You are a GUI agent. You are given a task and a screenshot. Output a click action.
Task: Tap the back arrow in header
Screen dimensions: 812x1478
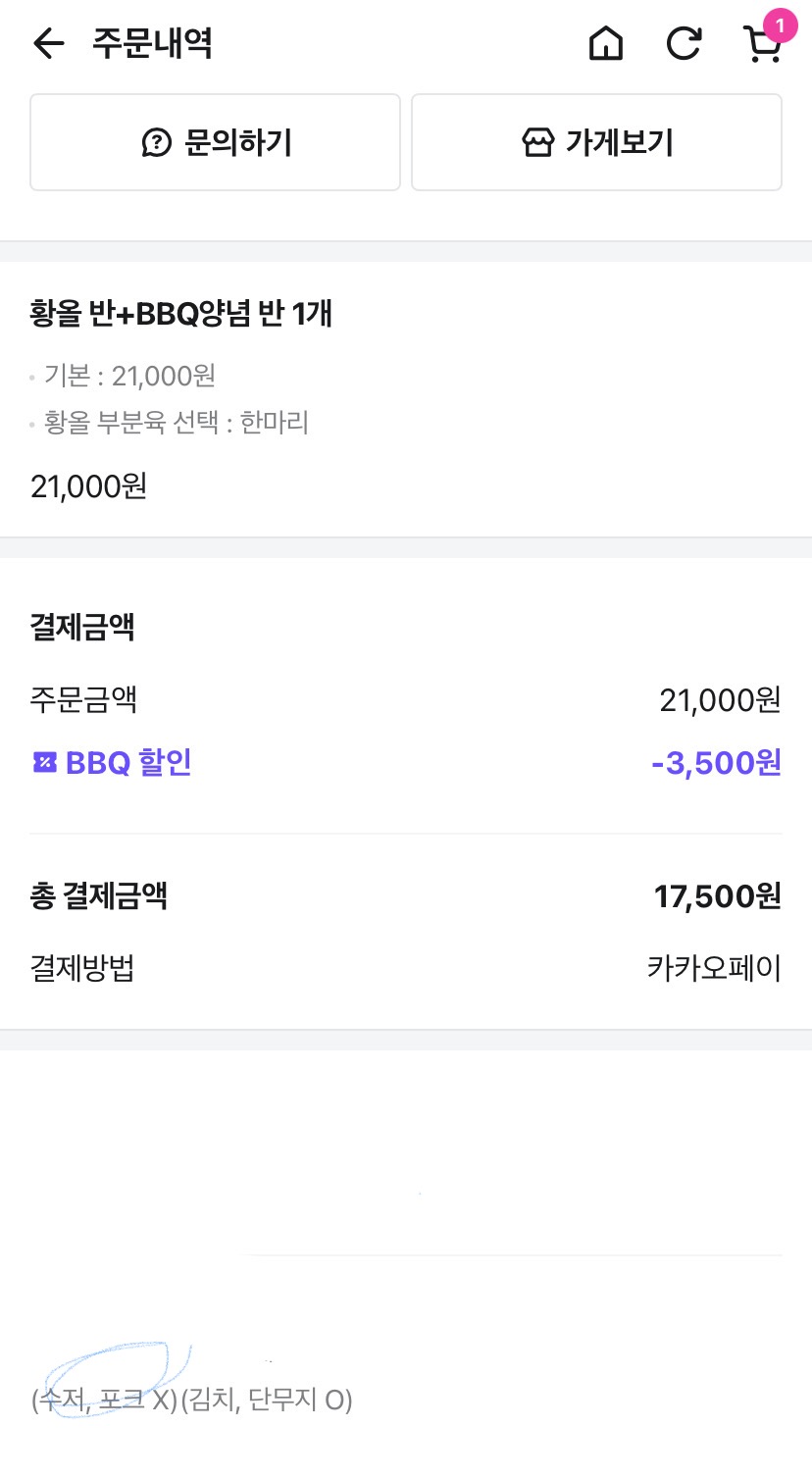[x=48, y=43]
